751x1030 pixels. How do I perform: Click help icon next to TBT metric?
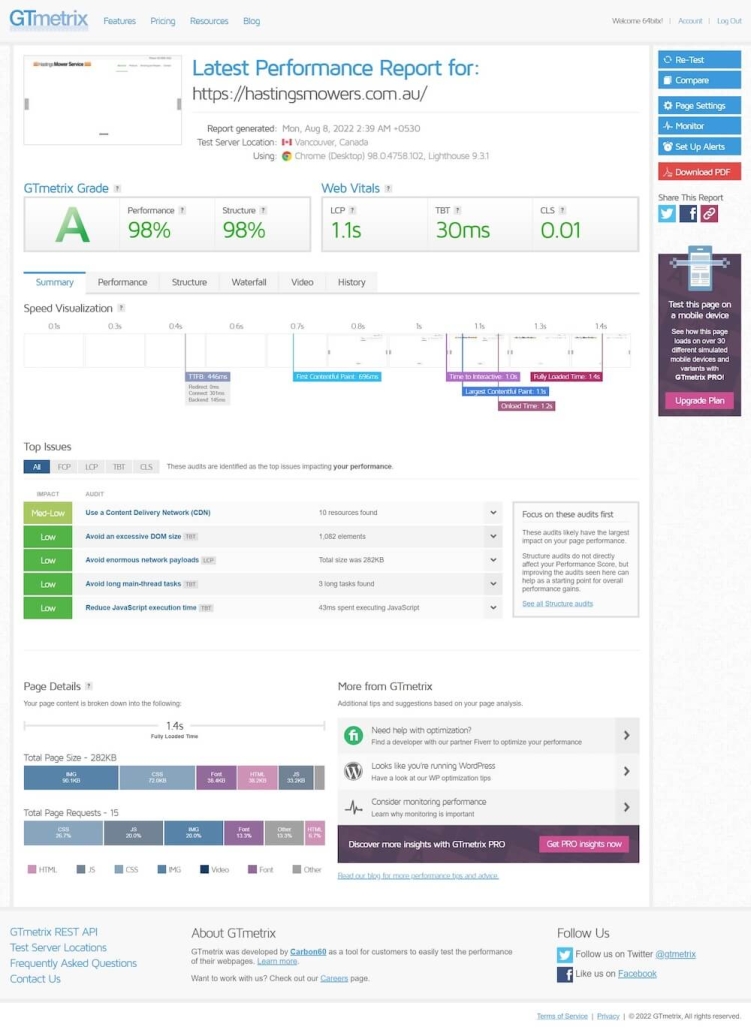(x=457, y=210)
